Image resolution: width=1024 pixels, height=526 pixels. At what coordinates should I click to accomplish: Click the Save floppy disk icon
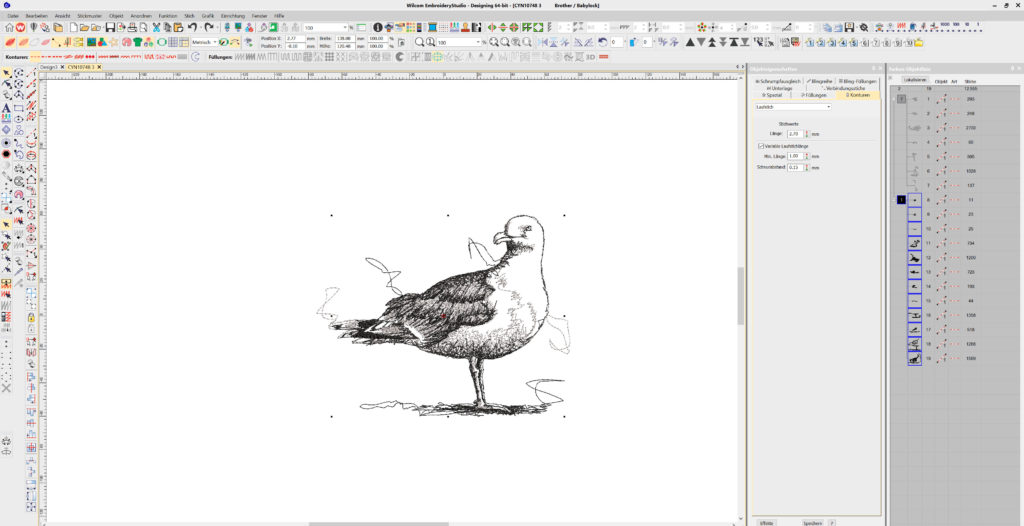[x=109, y=27]
